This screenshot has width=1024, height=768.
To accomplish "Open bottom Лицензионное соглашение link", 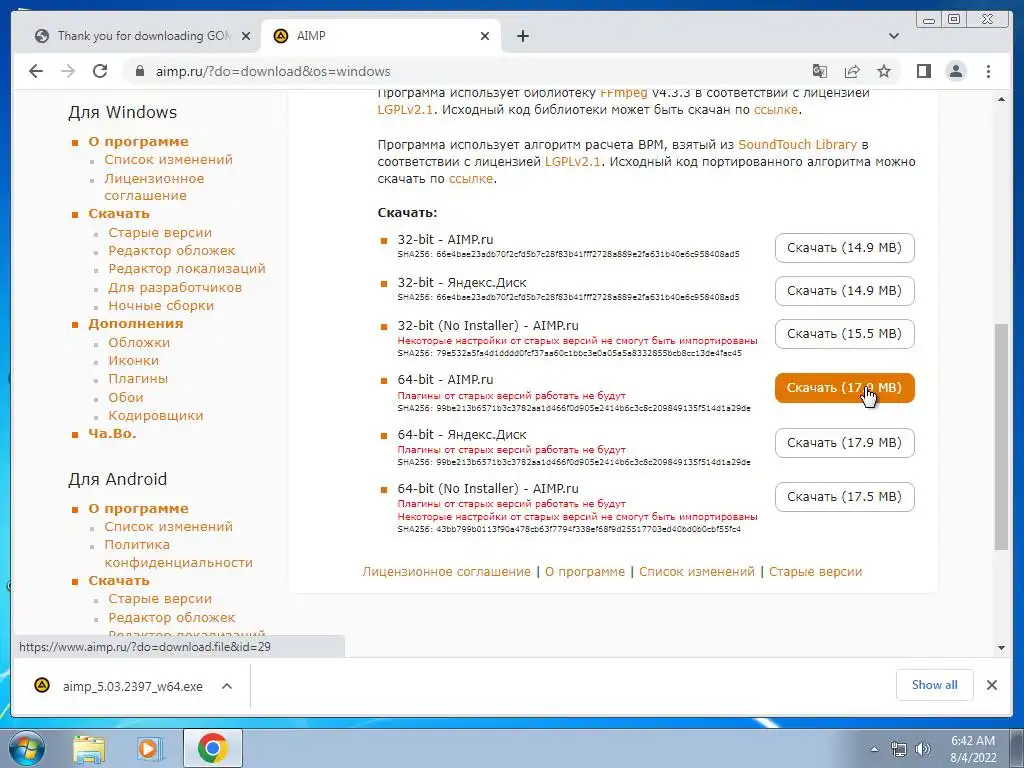I will 447,571.
